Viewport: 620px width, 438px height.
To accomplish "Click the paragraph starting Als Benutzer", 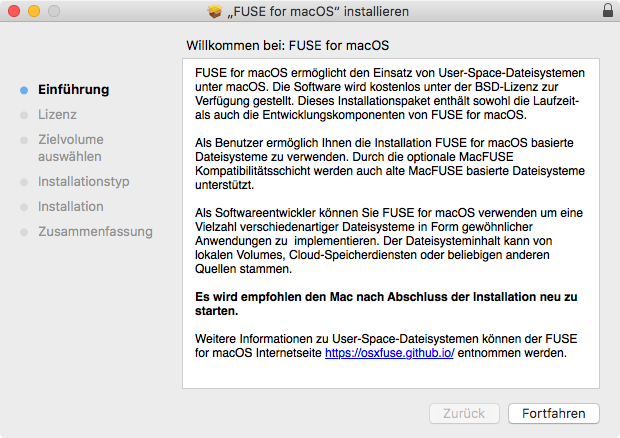I will tap(390, 164).
